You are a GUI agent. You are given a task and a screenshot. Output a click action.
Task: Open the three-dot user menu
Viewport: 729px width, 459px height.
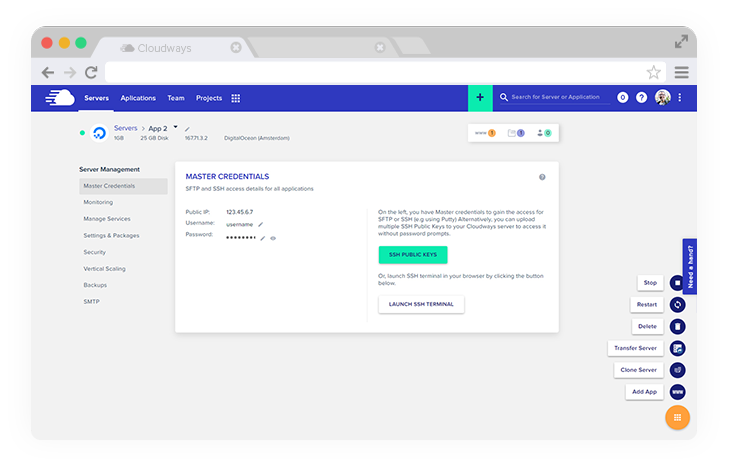click(680, 98)
